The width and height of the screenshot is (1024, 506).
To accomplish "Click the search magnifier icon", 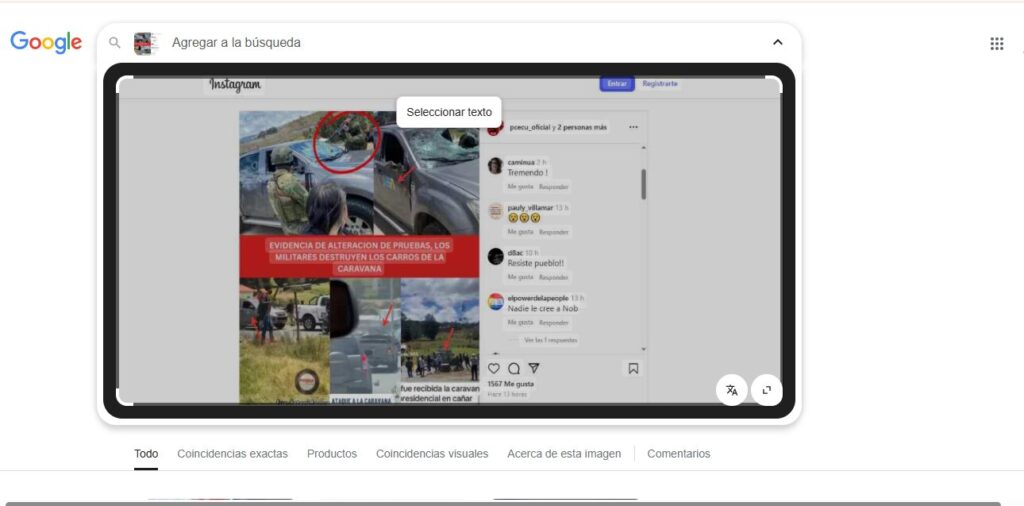I will point(115,43).
